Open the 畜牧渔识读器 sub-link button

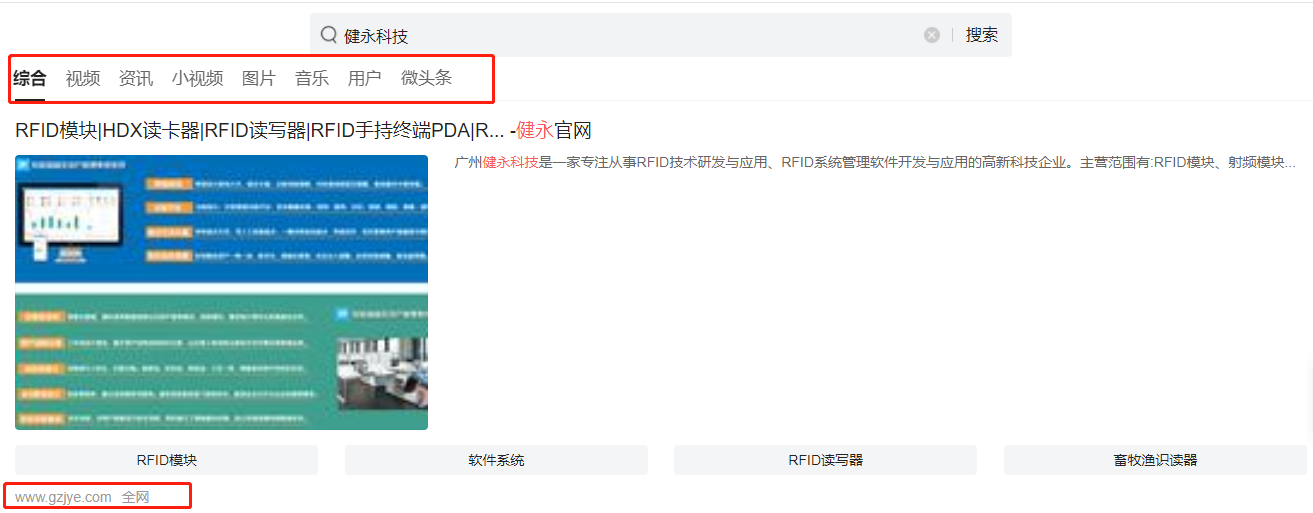point(1155,460)
